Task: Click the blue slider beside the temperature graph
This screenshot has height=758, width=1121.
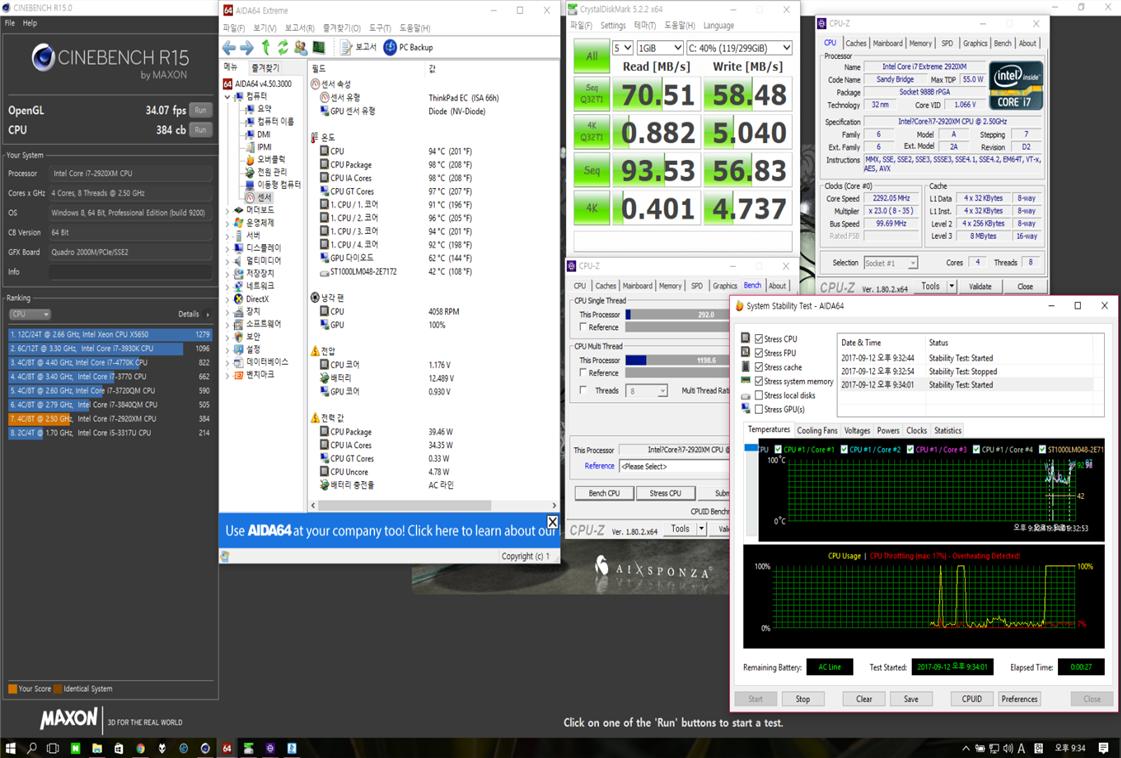Action: [751, 448]
